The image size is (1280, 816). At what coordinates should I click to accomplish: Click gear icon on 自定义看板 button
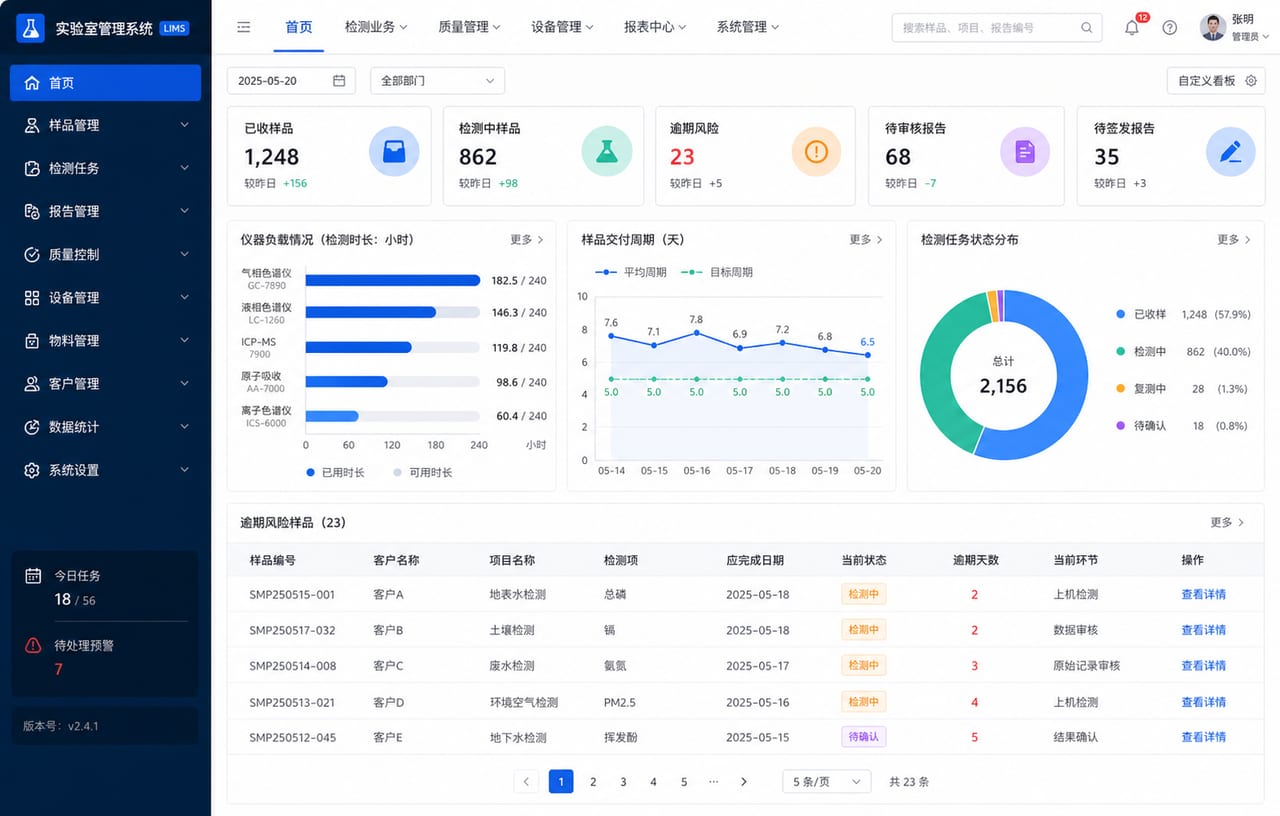(1251, 81)
